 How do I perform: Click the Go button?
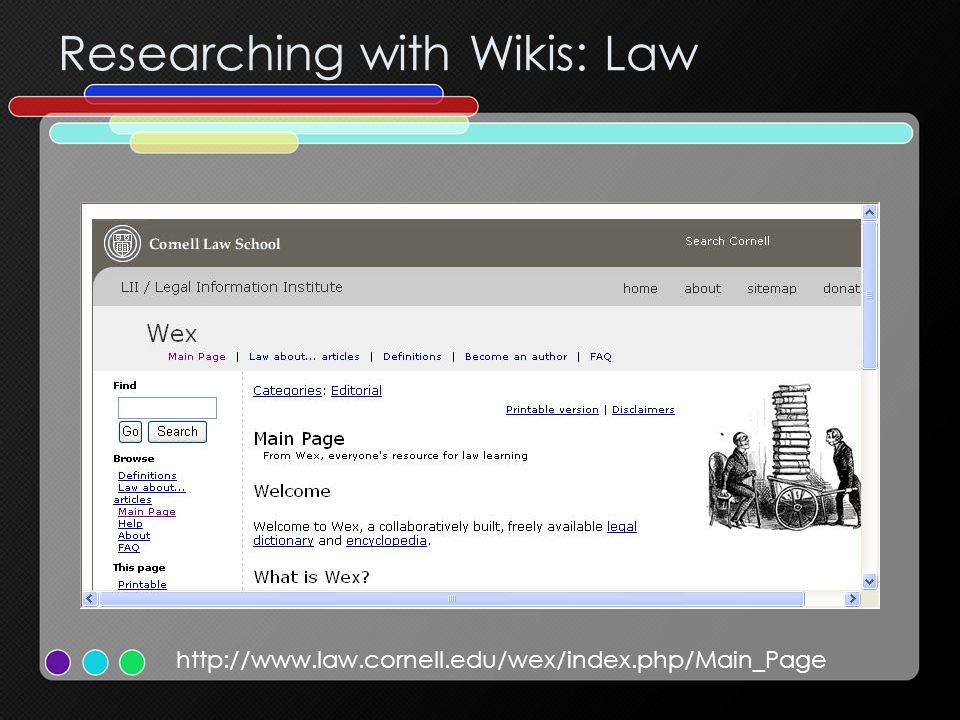click(130, 432)
